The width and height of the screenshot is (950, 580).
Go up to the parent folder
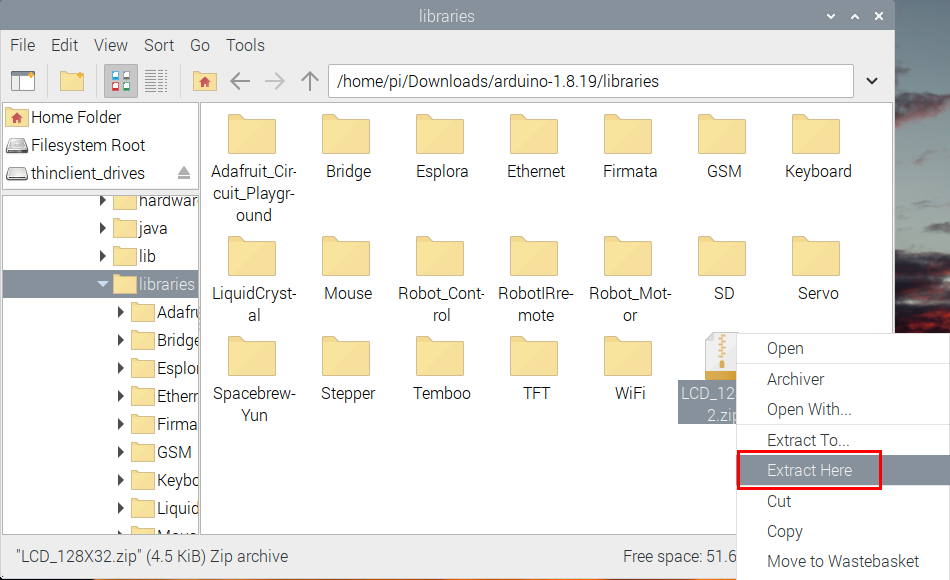310,81
